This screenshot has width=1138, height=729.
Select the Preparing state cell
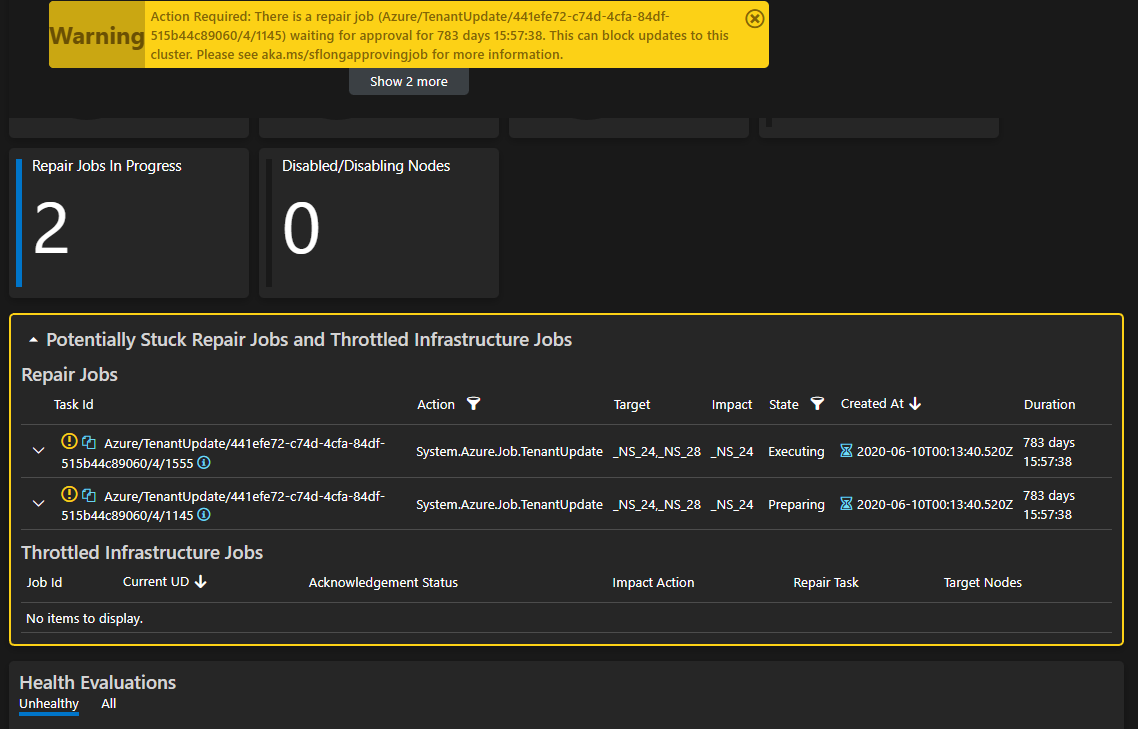click(x=796, y=505)
